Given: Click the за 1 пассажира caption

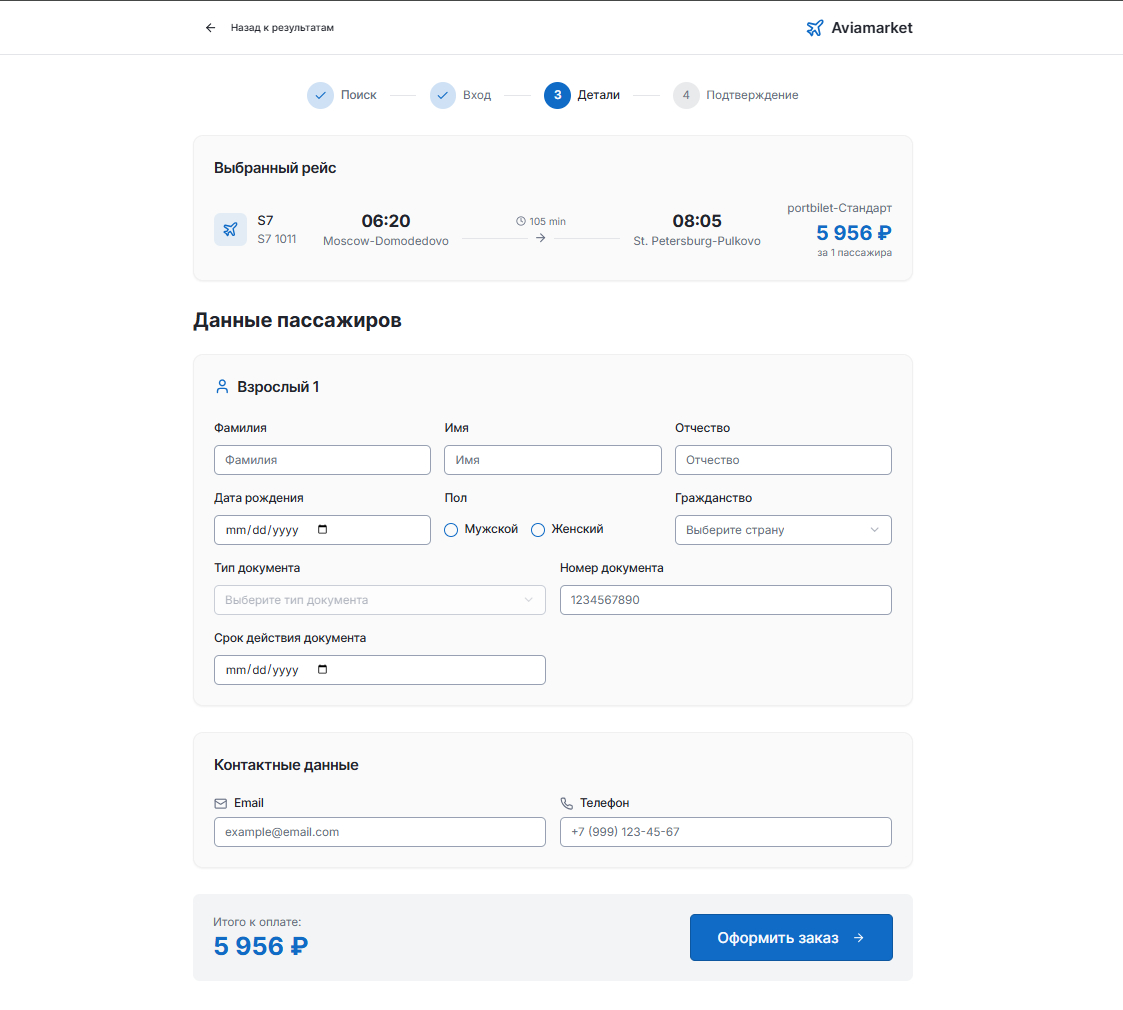Looking at the screenshot, I should [x=854, y=253].
